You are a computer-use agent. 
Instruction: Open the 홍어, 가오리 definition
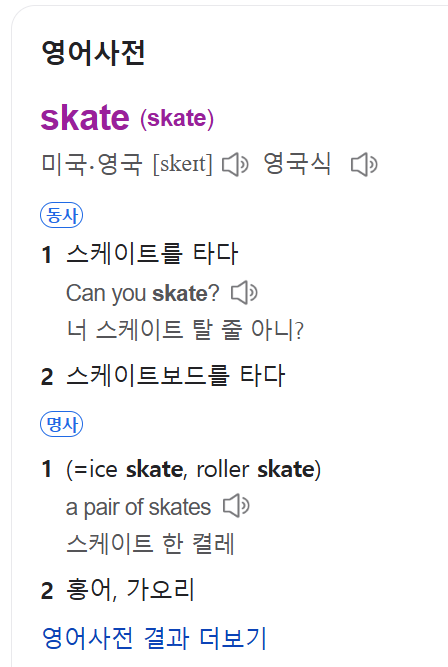(x=130, y=590)
